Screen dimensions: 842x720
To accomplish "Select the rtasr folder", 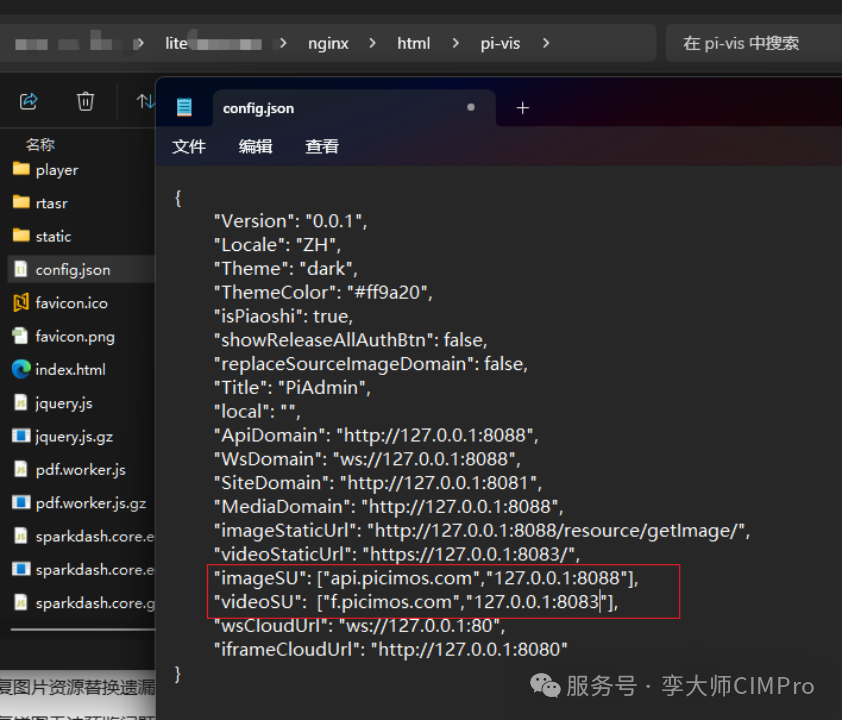I will (x=52, y=203).
